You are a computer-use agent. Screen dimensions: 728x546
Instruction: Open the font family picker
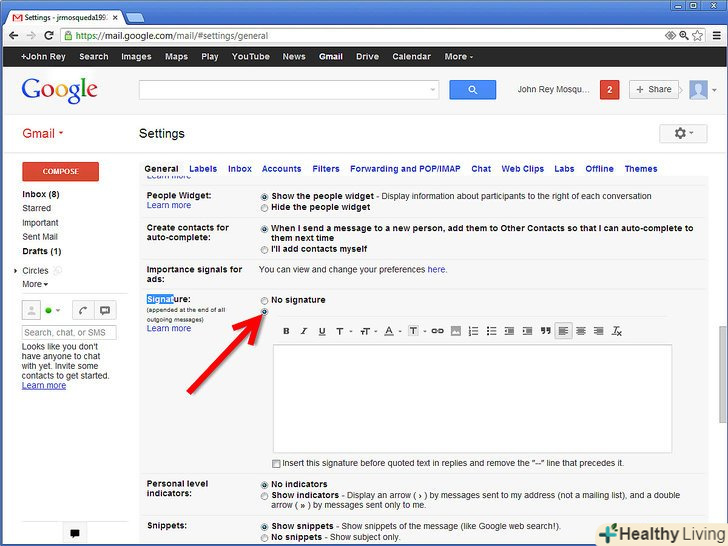point(344,331)
